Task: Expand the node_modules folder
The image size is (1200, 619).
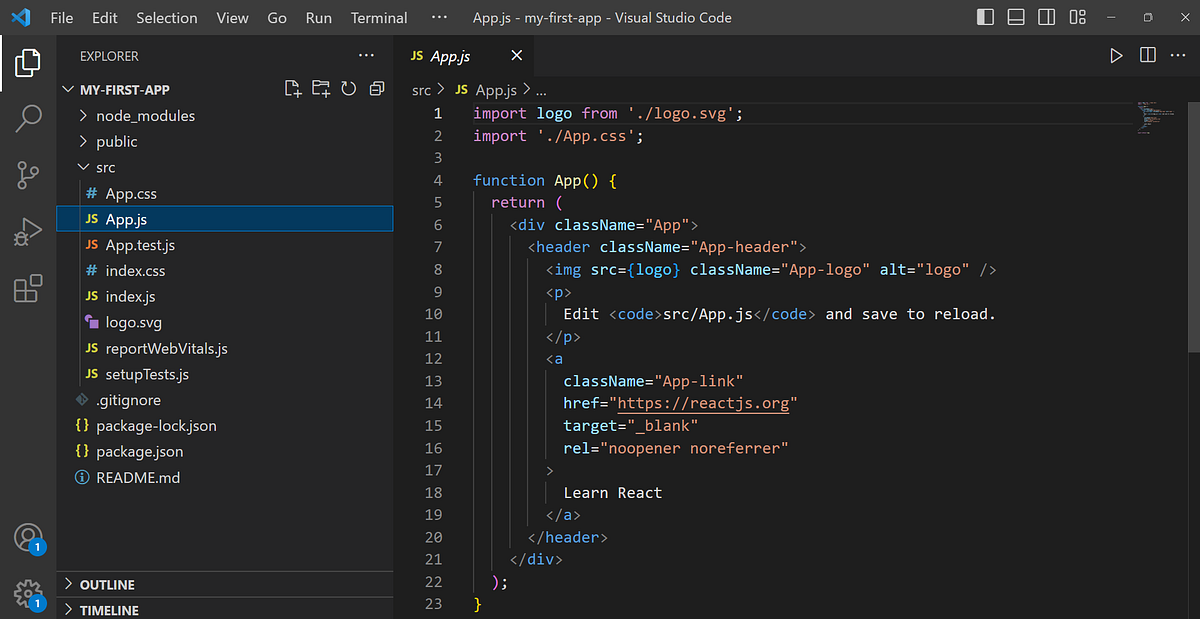Action: click(x=225, y=115)
